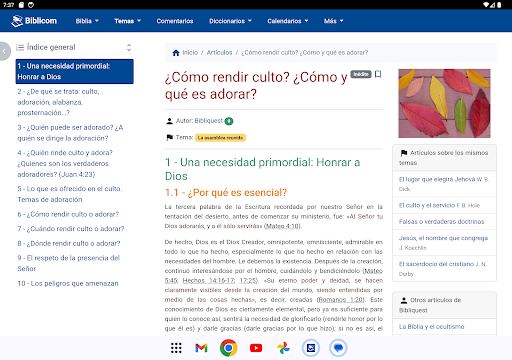512x360 pixels.
Task: Open the Más dropdown menu
Action: (x=334, y=21)
